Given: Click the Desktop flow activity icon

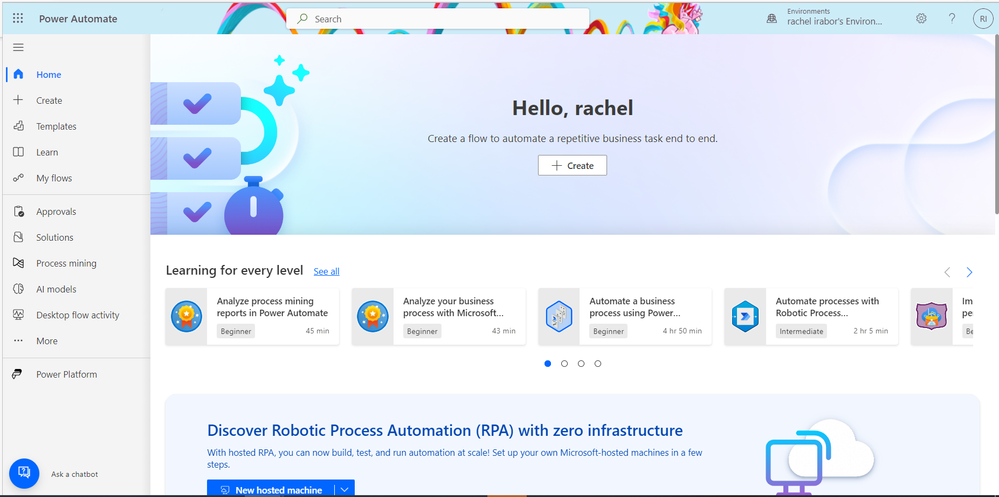Looking at the screenshot, I should 18,315.
